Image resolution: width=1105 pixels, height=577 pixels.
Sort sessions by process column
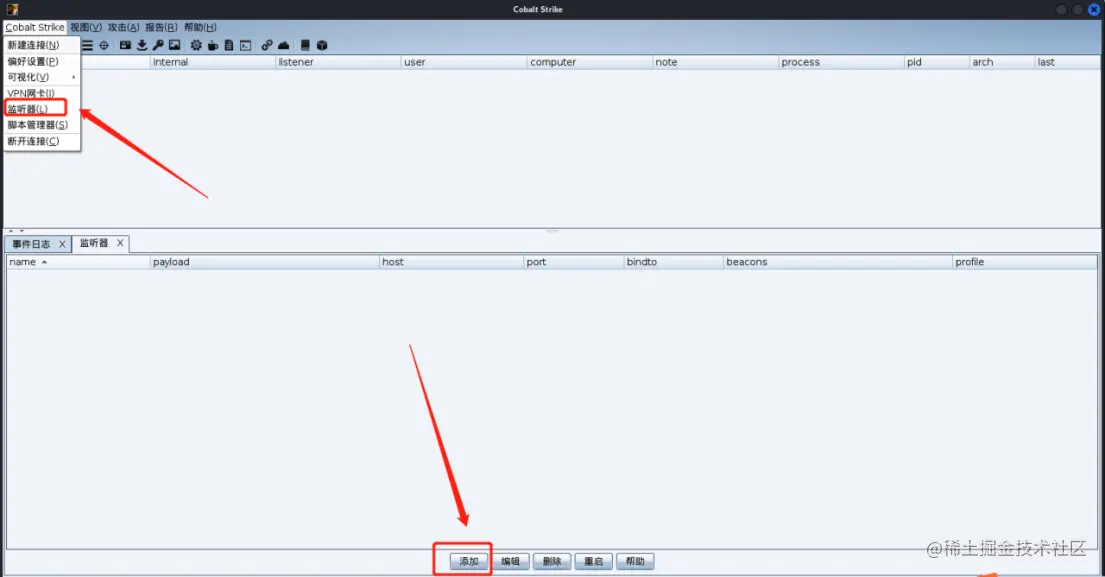point(841,62)
